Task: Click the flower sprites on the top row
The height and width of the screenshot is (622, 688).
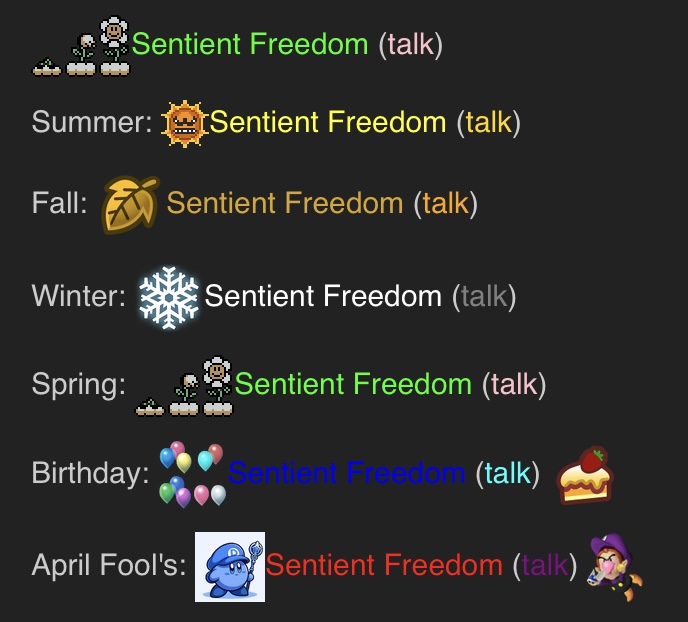Action: [x=81, y=46]
